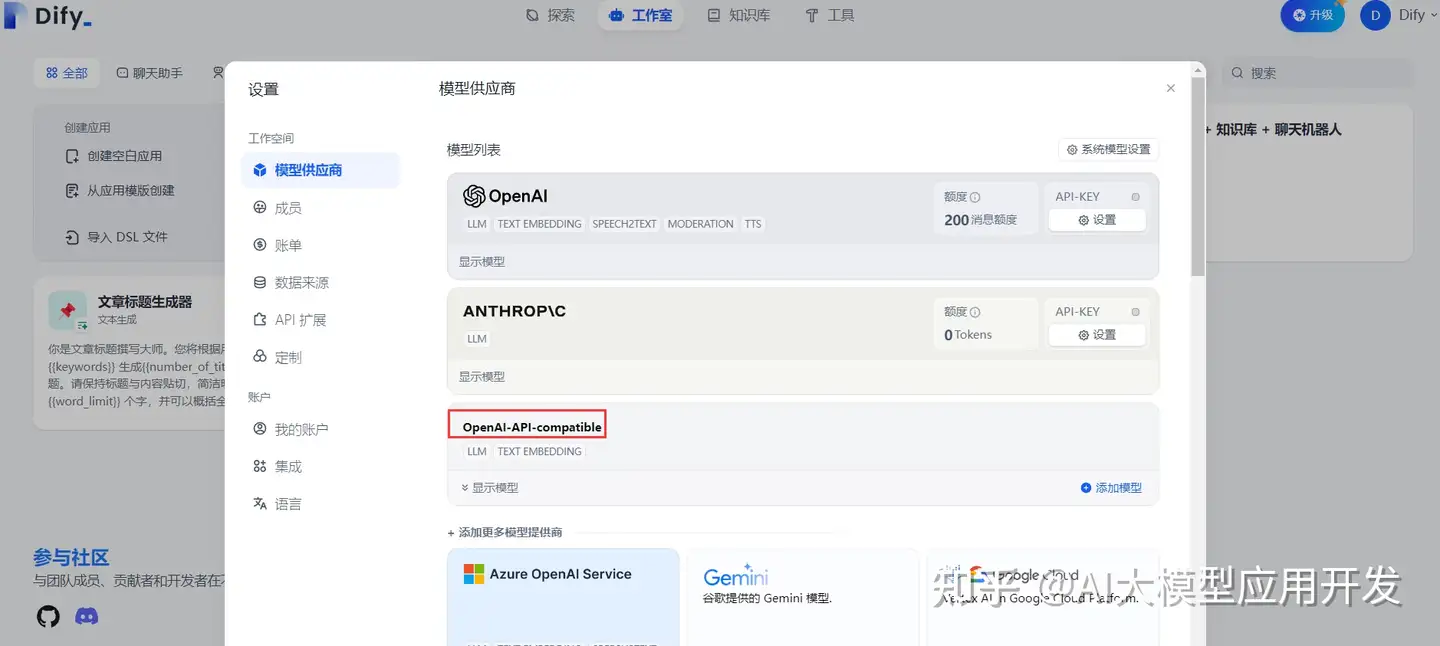This screenshot has width=1440, height=646.
Task: Select the 聊天助手 filter tab
Action: coord(150,73)
